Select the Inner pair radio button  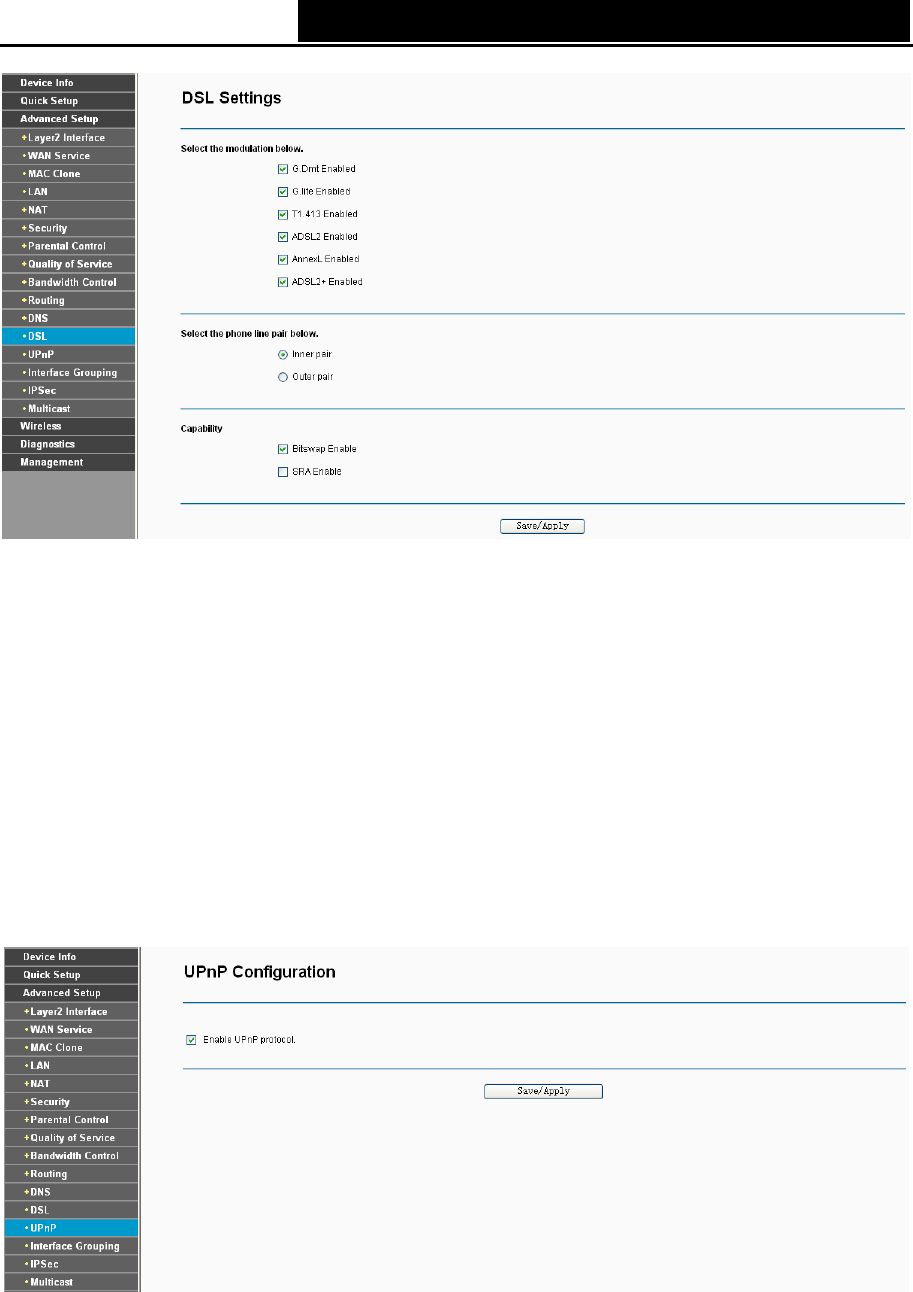pyautogui.click(x=283, y=354)
